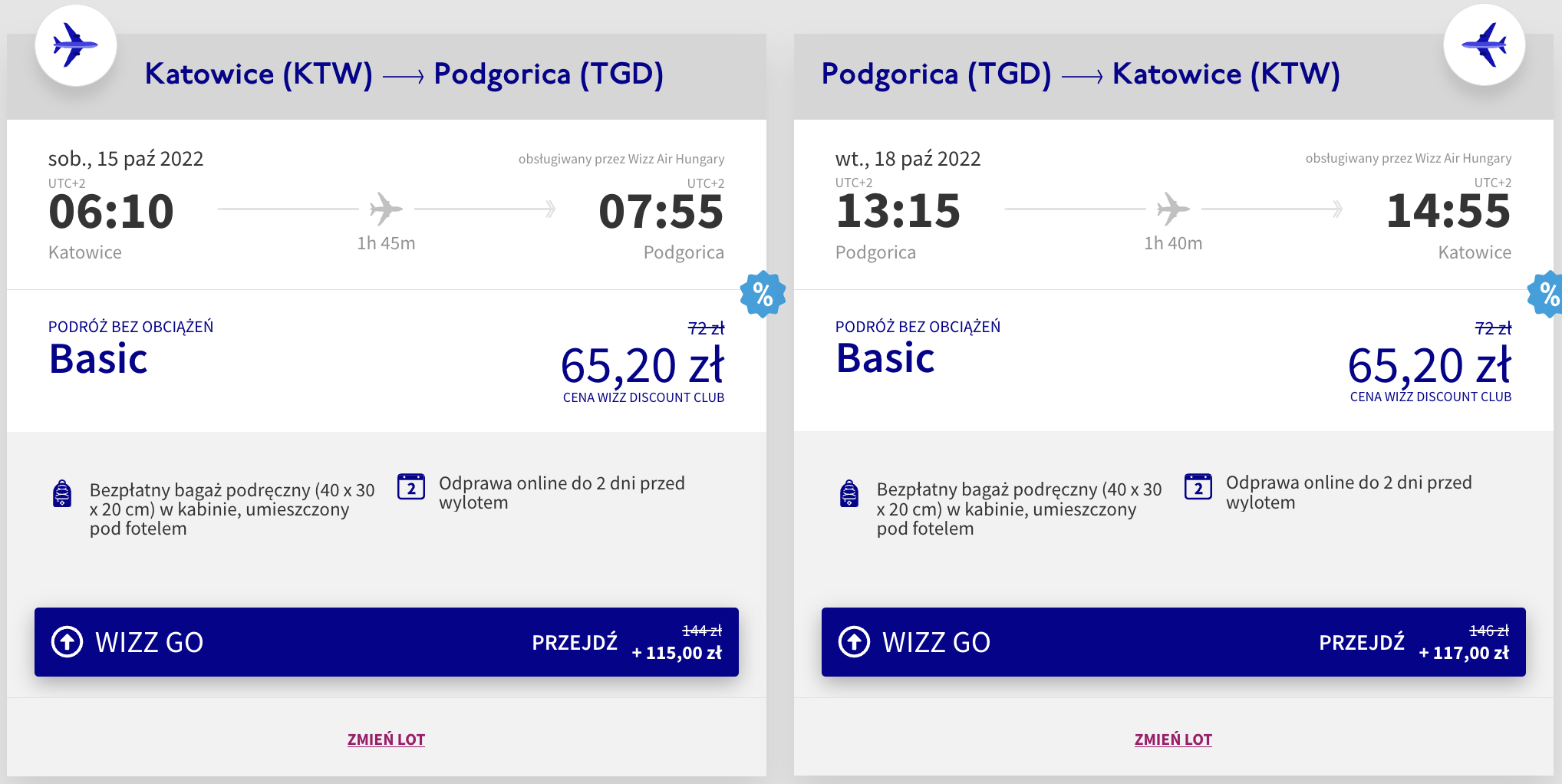Click the 65,20 zł price on outbound flight
Screen dimensions: 1562x784
642,365
